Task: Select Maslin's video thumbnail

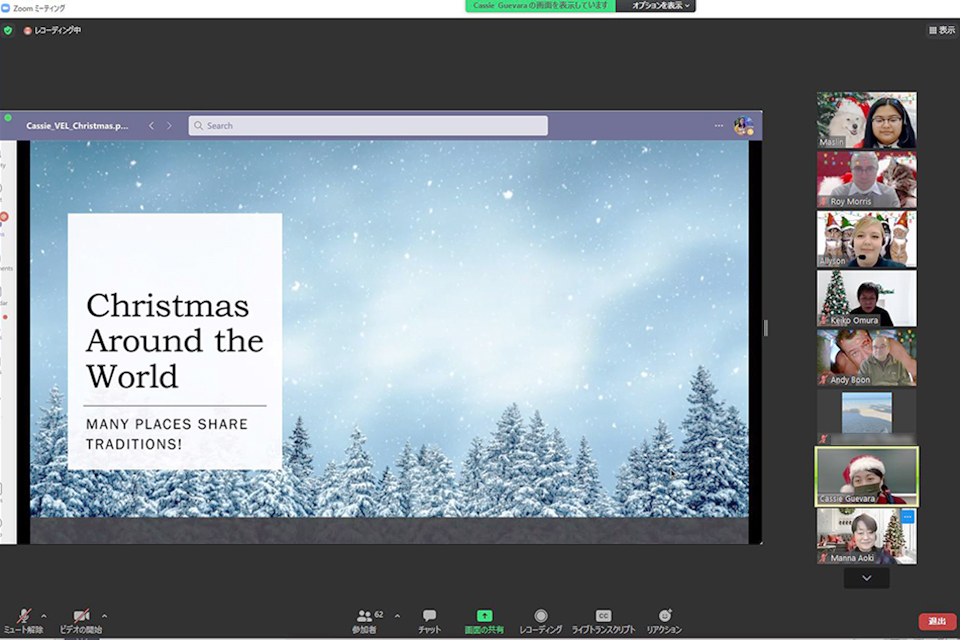Action: (866, 120)
